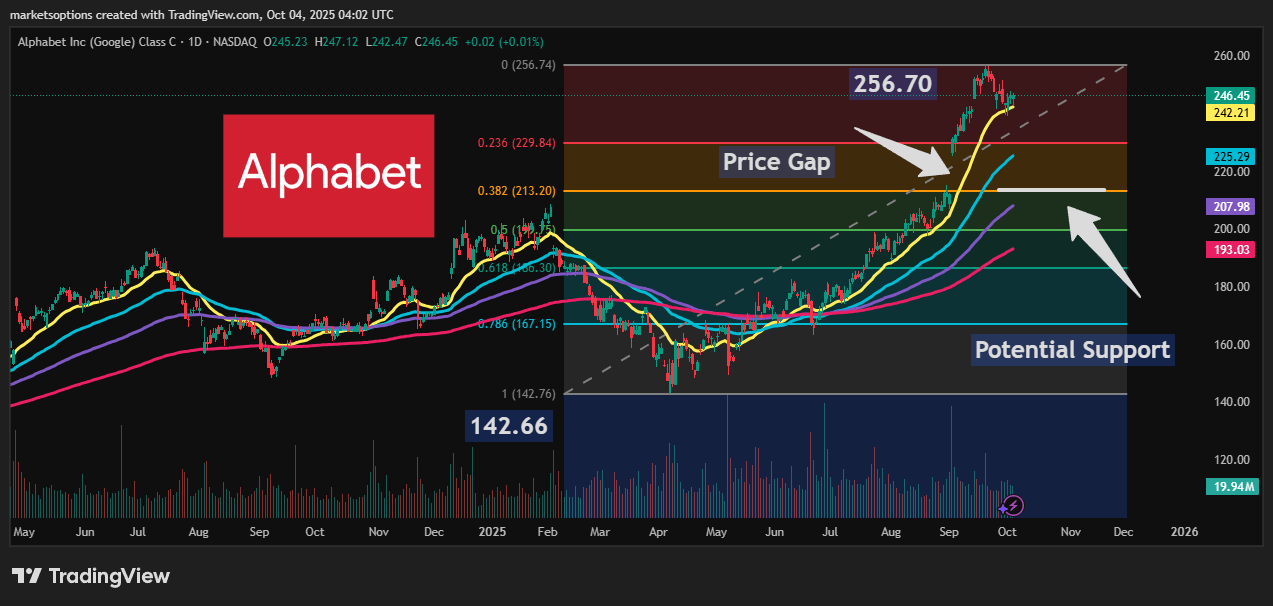The image size is (1273, 606).
Task: Select the '256.70' annotation label
Action: point(892,83)
